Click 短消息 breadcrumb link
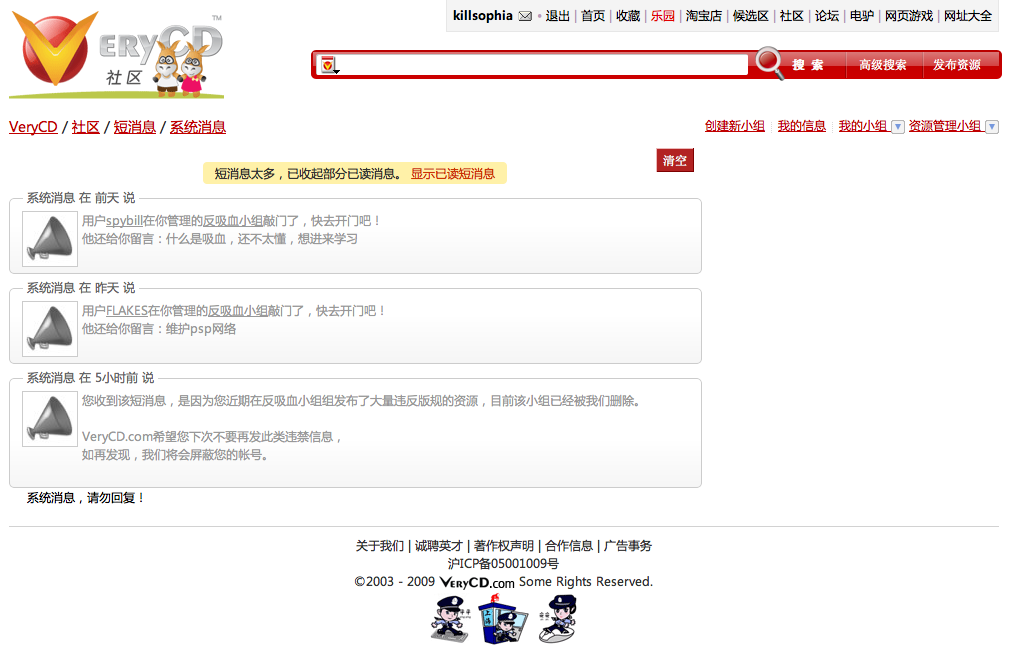Screen dimensions: 1009x658 tap(134, 127)
